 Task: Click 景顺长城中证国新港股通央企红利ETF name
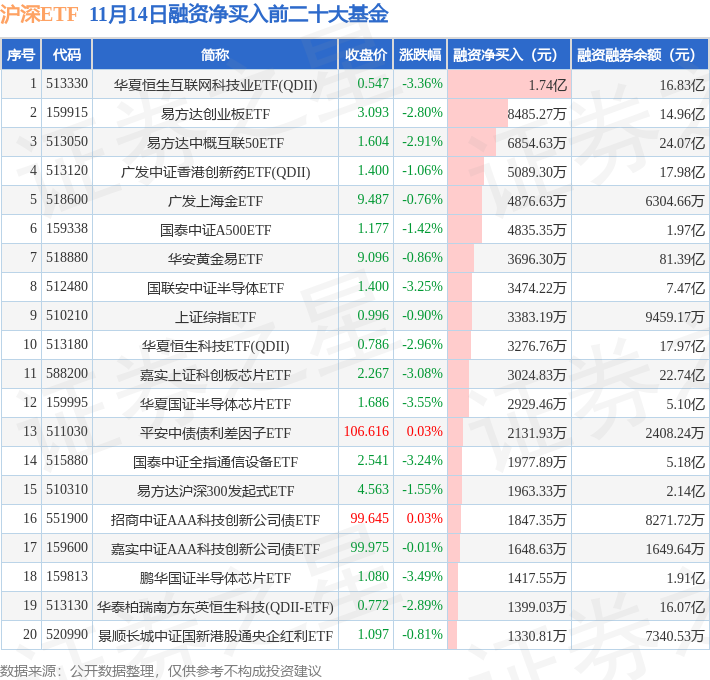click(x=215, y=636)
